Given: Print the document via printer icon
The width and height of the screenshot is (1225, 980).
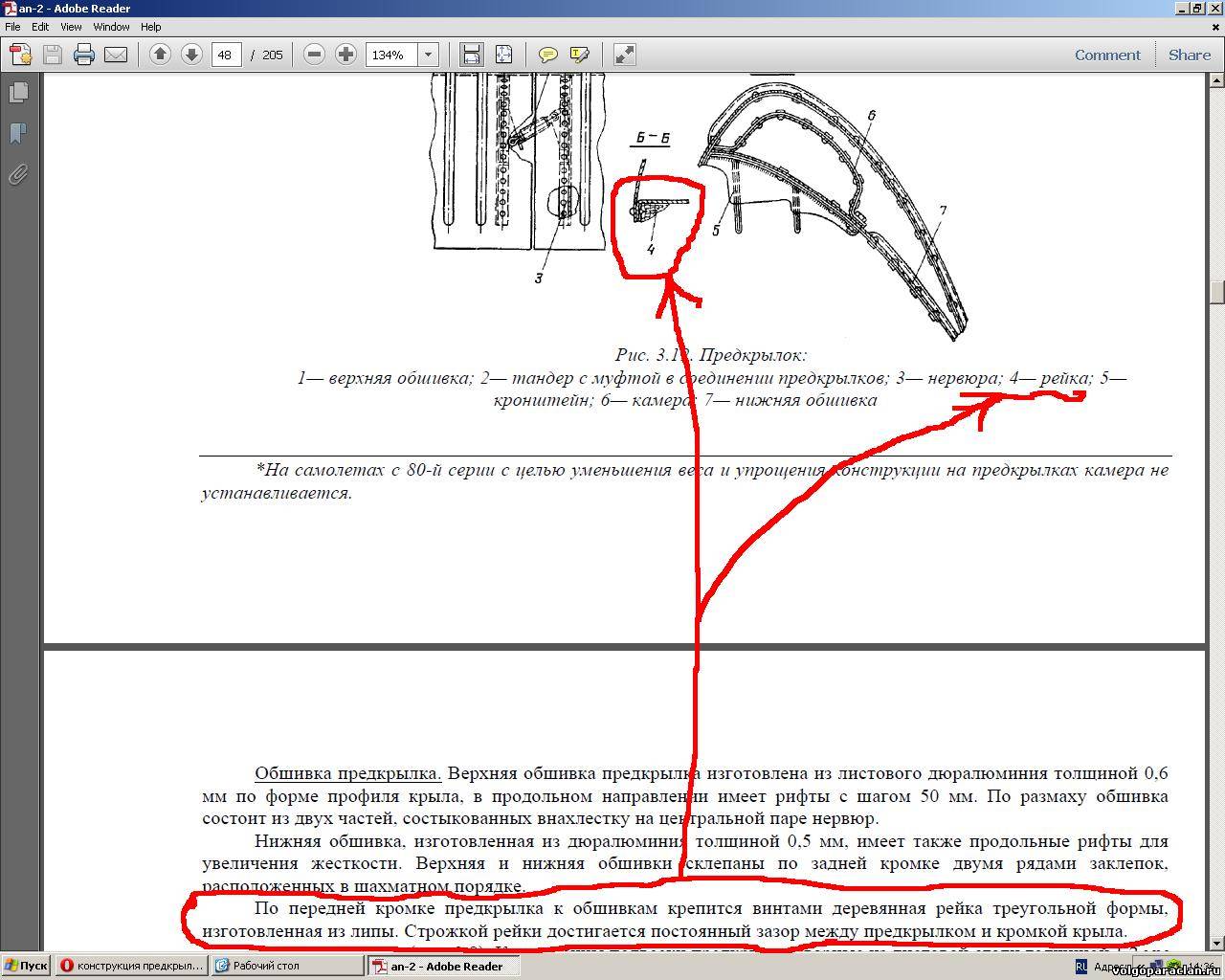Looking at the screenshot, I should [x=84, y=55].
